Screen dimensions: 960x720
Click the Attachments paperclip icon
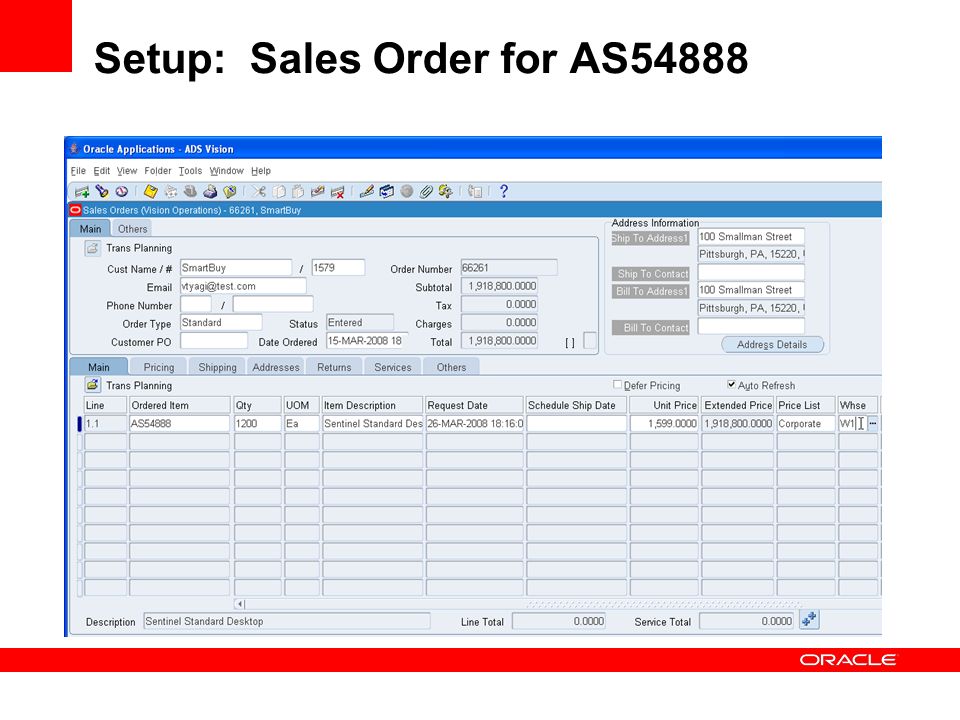tap(426, 192)
